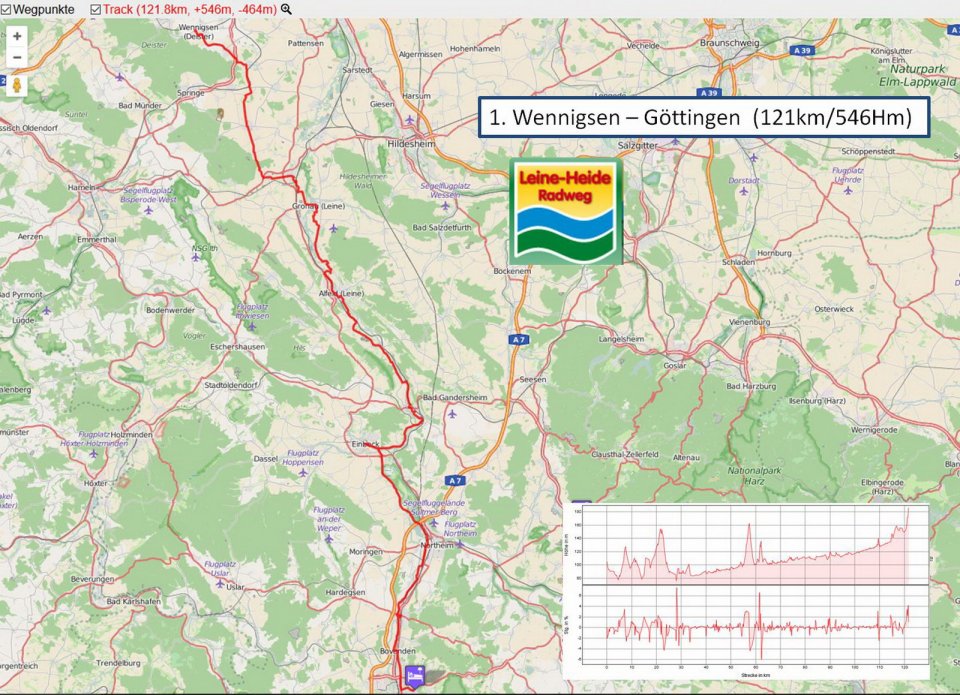960x695 pixels.
Task: Click the Einbeck map label
Action: (x=366, y=444)
